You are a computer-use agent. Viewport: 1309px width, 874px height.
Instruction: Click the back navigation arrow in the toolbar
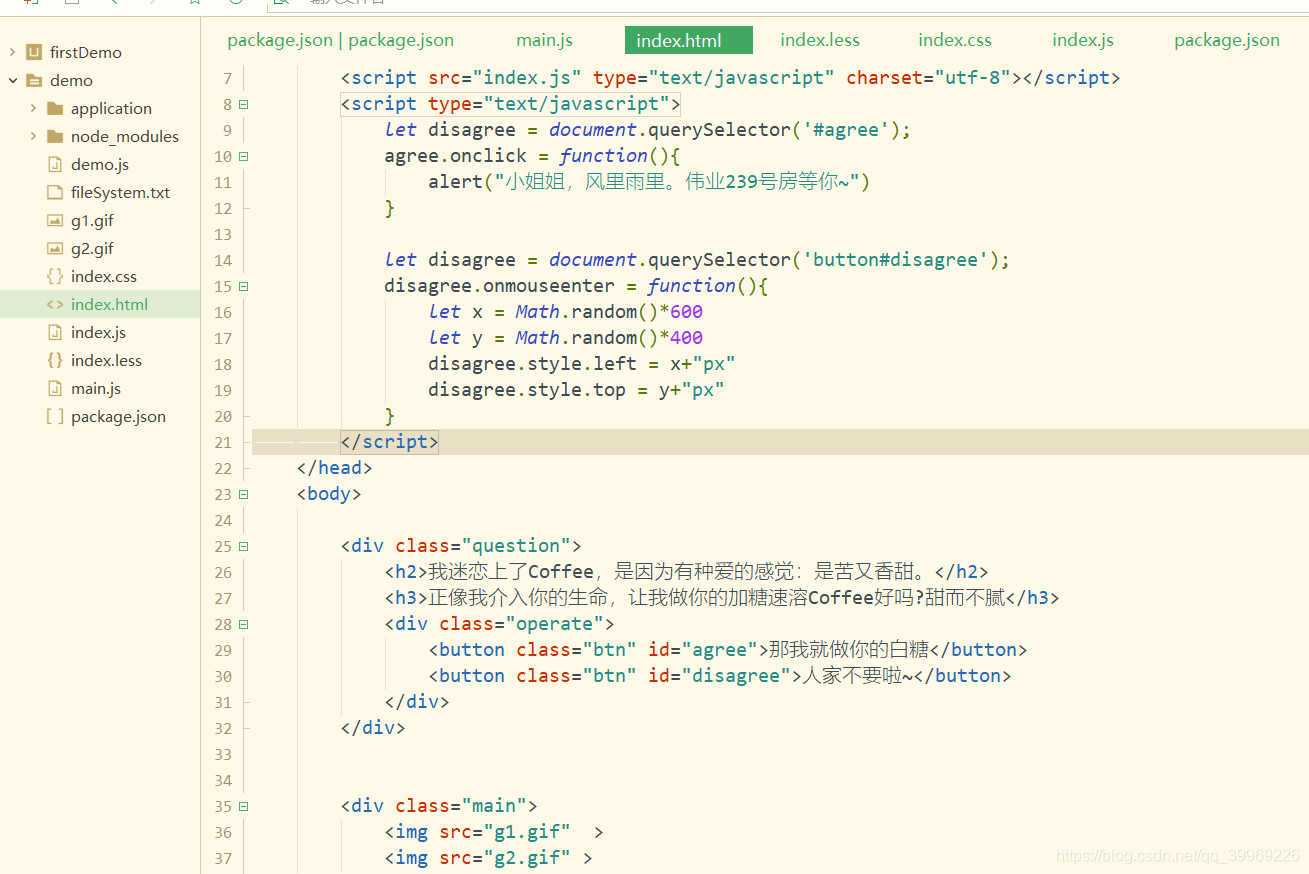[x=113, y=4]
